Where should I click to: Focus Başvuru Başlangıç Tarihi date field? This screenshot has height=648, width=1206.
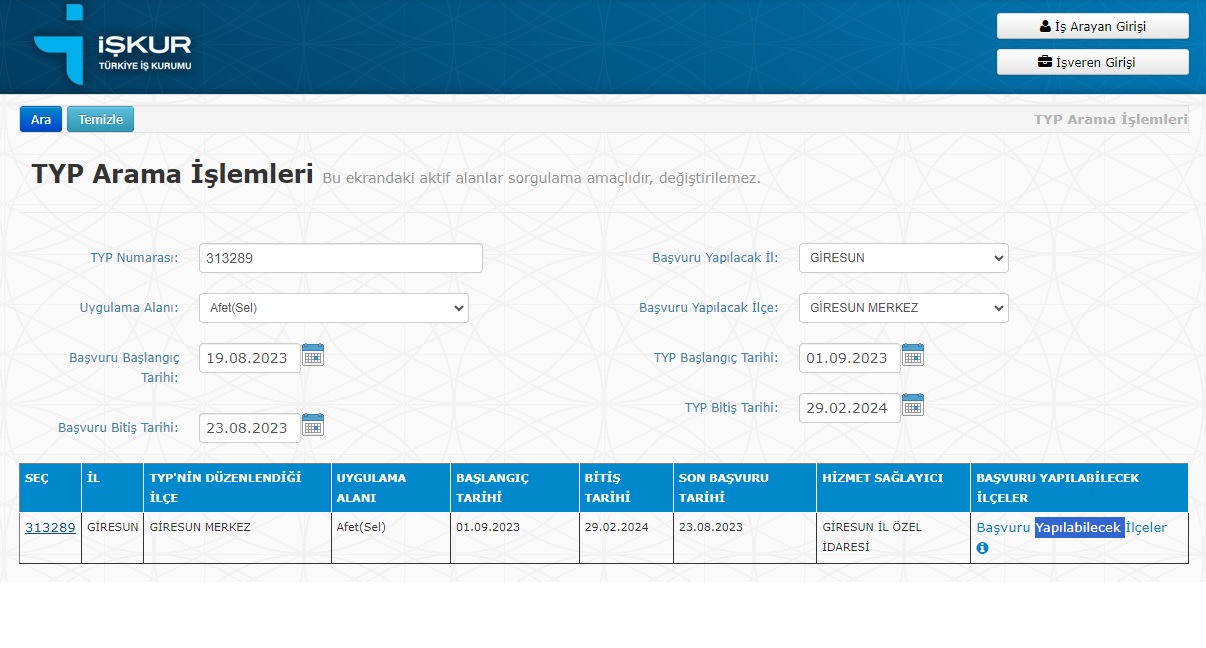tap(250, 358)
